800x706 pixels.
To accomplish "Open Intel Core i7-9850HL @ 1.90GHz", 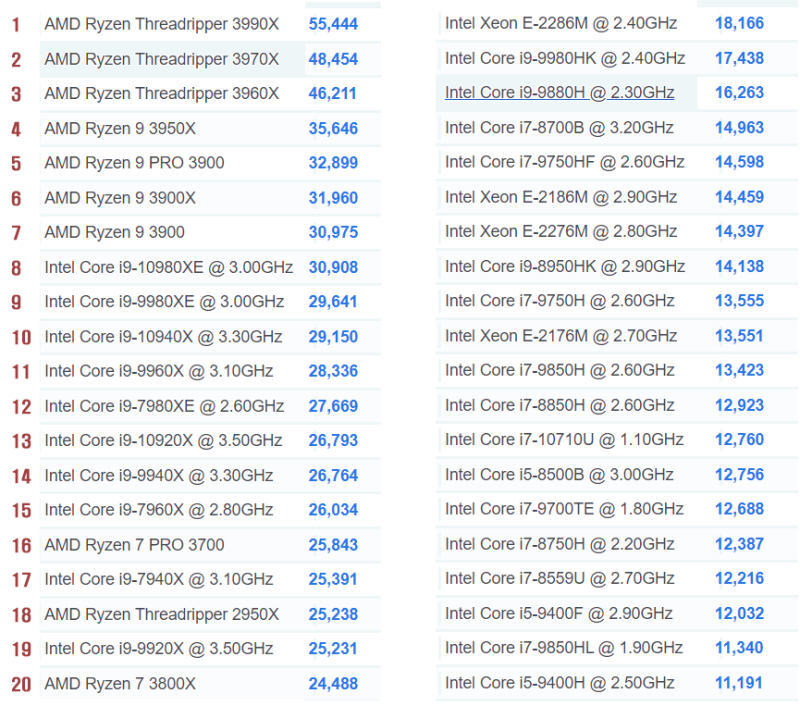I will point(564,647).
